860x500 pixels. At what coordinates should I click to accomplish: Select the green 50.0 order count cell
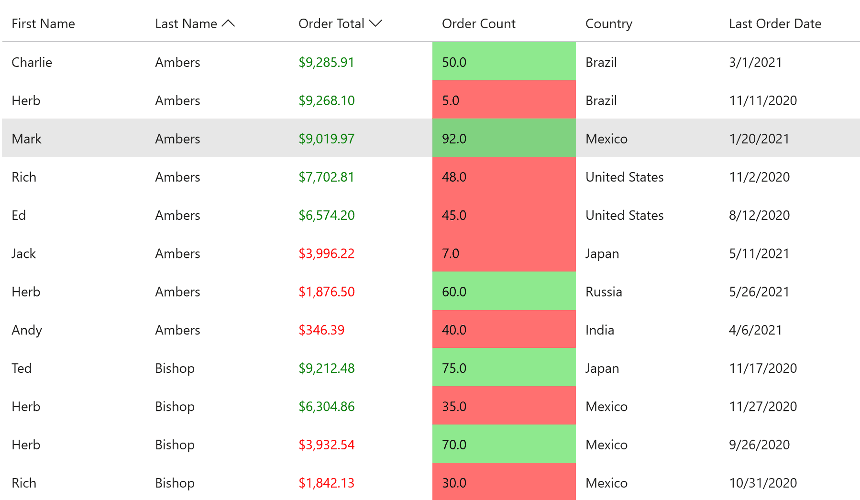point(504,61)
